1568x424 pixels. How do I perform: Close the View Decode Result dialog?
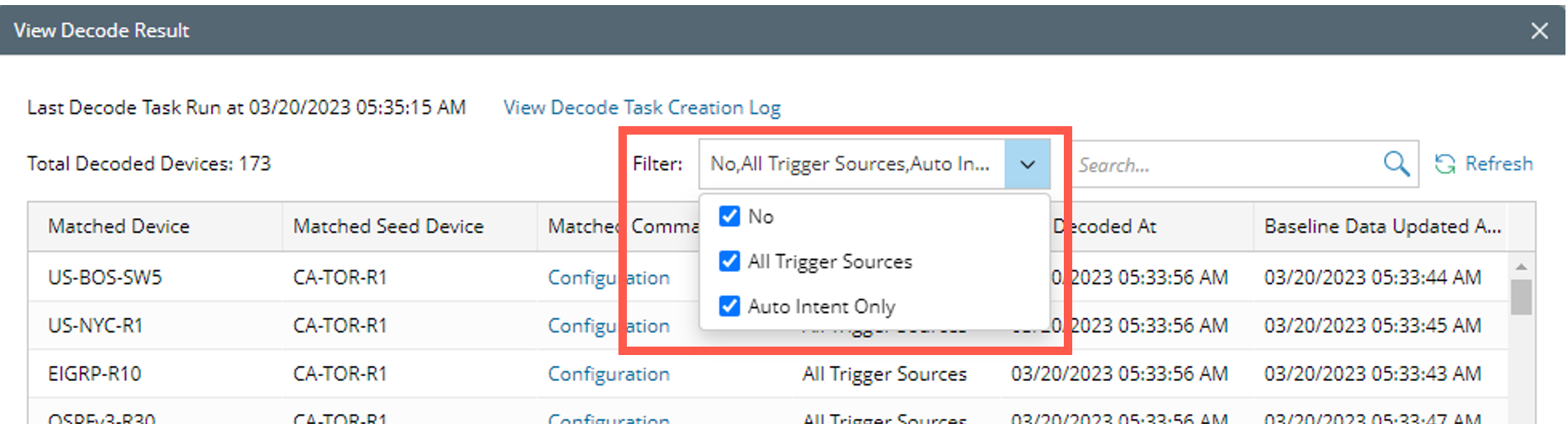1539,31
